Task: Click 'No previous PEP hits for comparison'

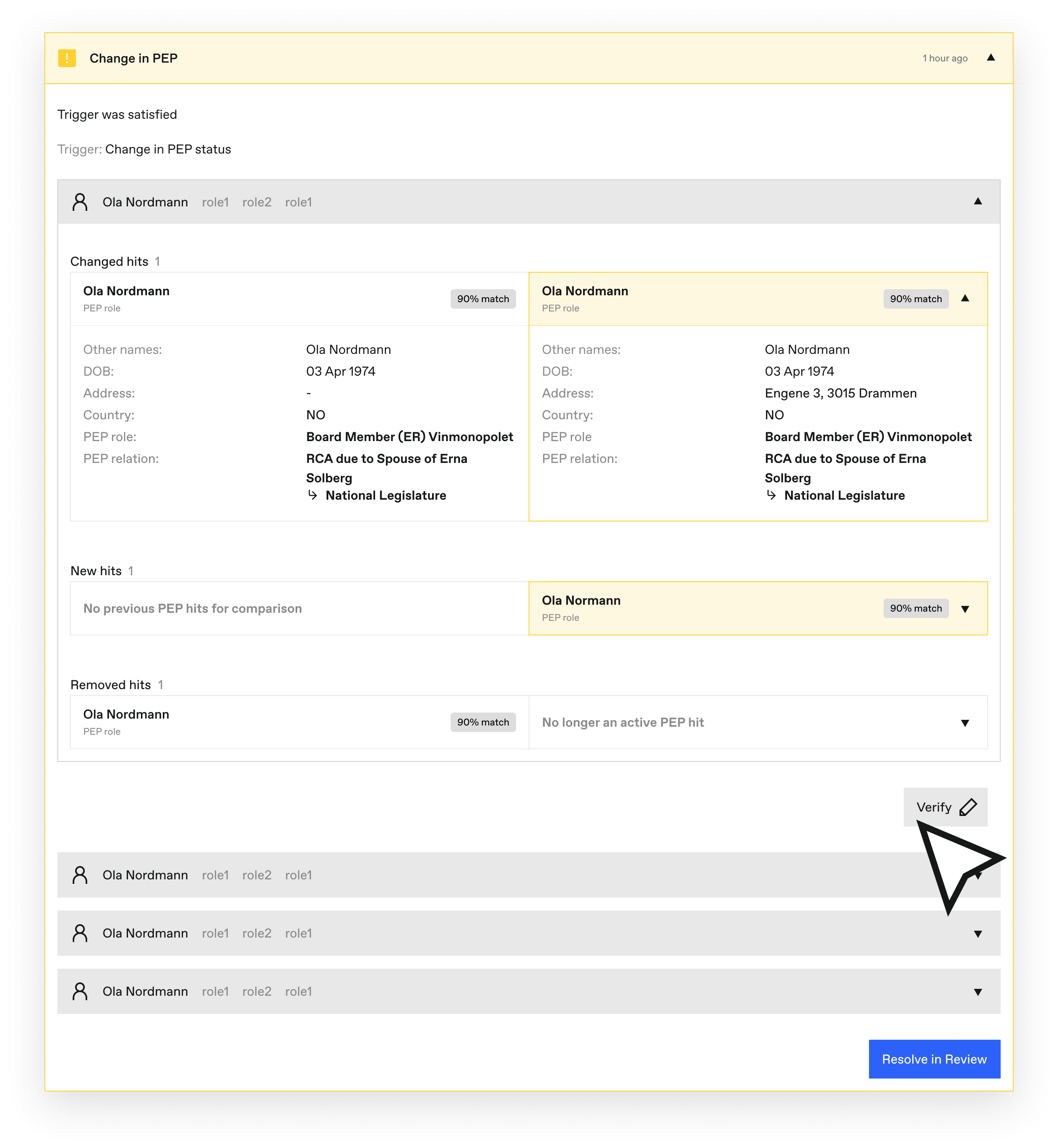Action: click(x=192, y=608)
